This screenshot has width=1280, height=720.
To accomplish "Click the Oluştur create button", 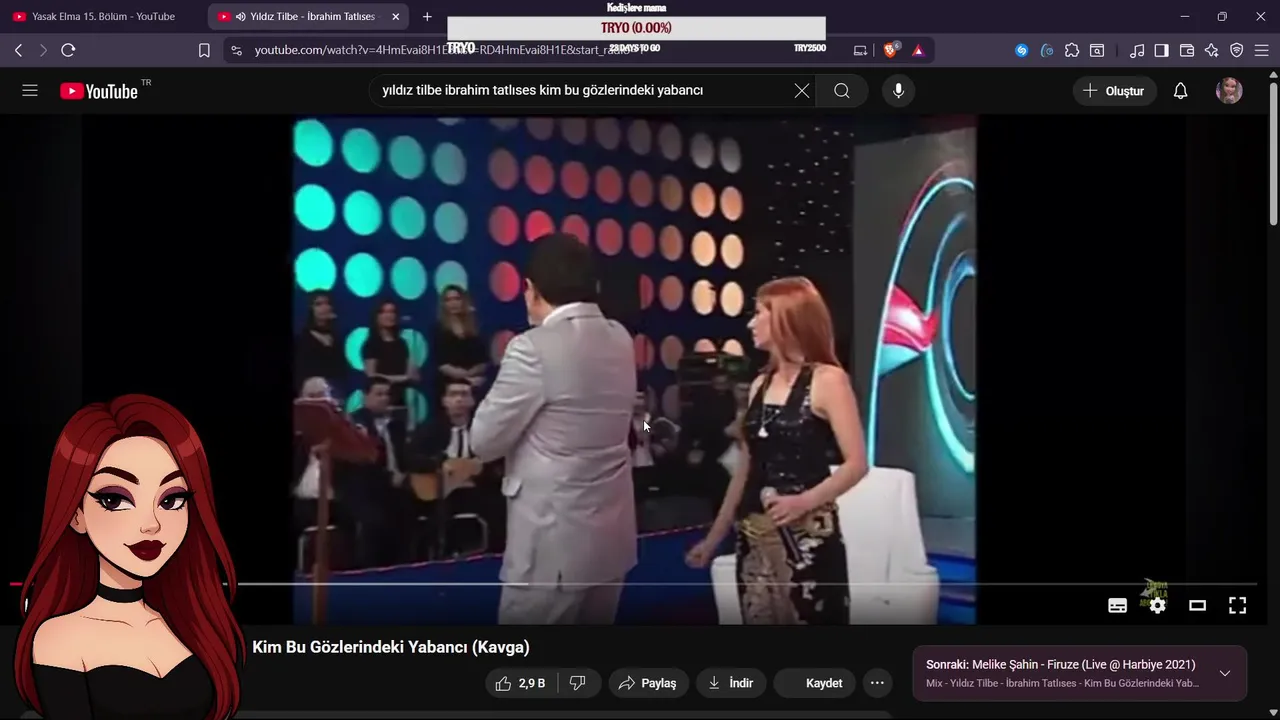I will coord(1114,91).
